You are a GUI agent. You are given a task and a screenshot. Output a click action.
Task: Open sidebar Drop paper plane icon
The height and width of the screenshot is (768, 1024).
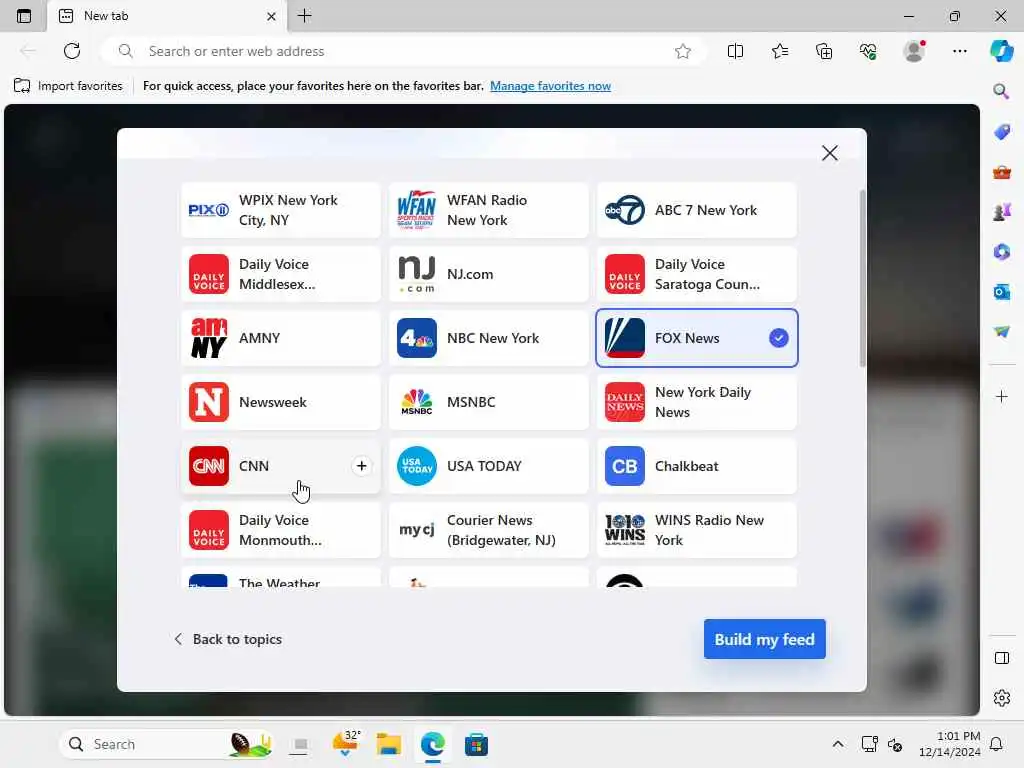click(1001, 332)
